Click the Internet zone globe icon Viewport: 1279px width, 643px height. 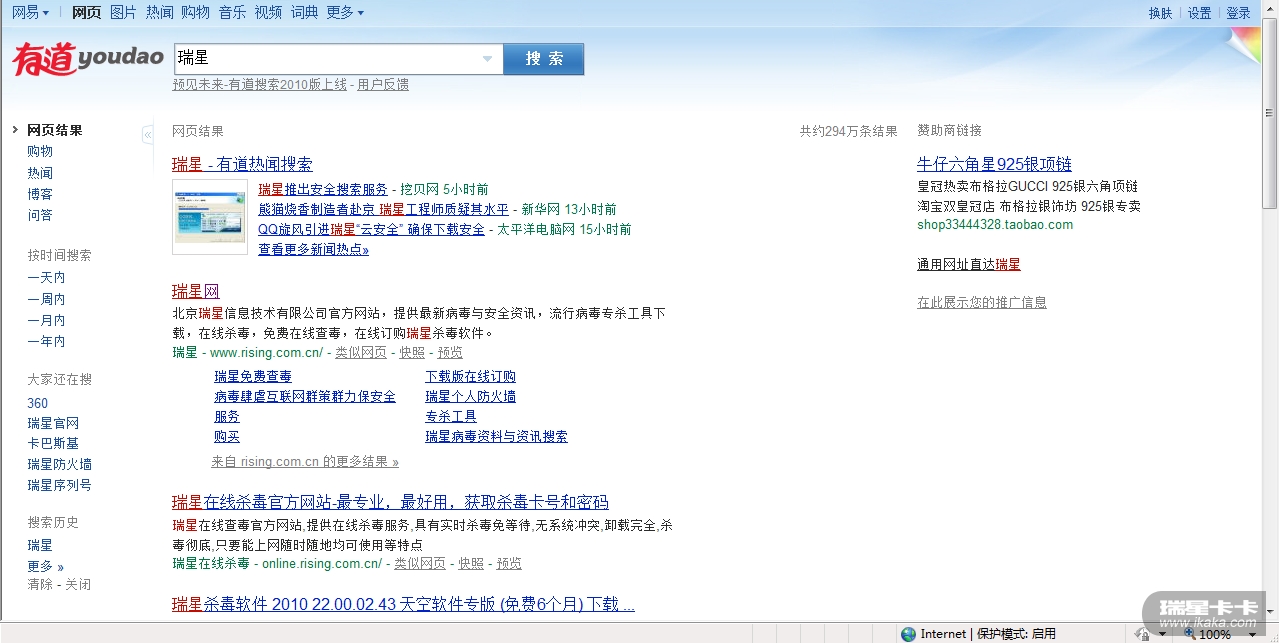click(908, 634)
